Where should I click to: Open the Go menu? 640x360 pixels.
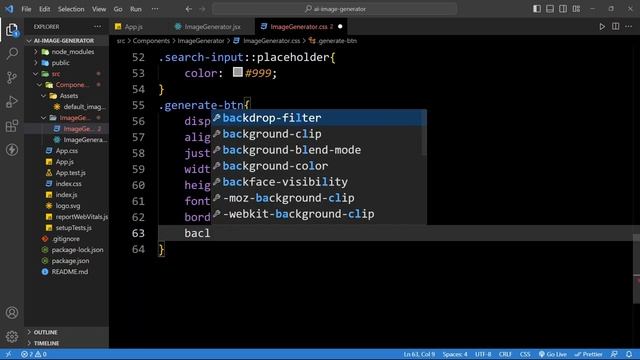point(118,9)
